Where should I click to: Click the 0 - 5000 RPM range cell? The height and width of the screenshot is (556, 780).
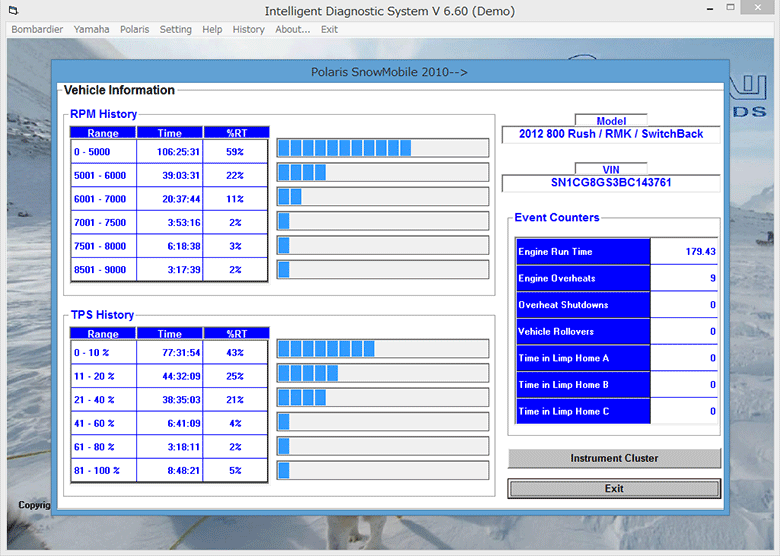(103, 152)
